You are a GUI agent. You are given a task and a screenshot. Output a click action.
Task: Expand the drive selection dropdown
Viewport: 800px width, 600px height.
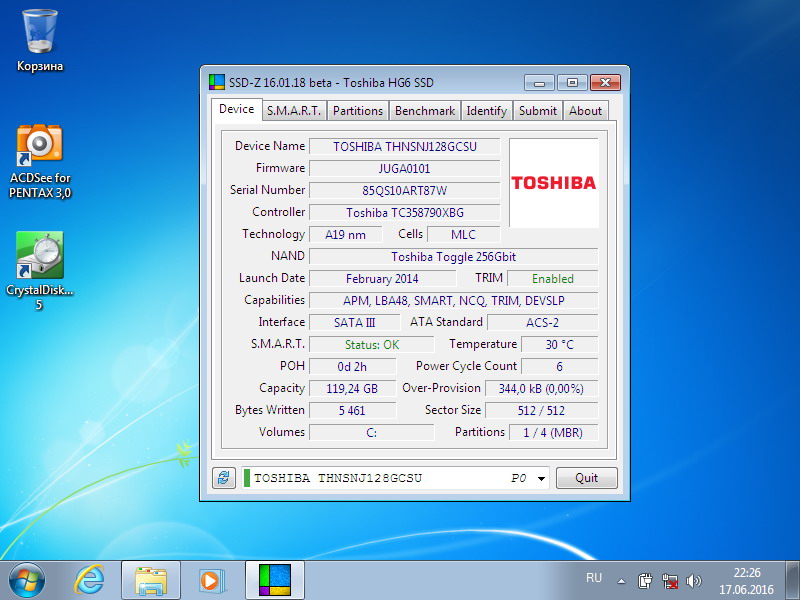[541, 479]
